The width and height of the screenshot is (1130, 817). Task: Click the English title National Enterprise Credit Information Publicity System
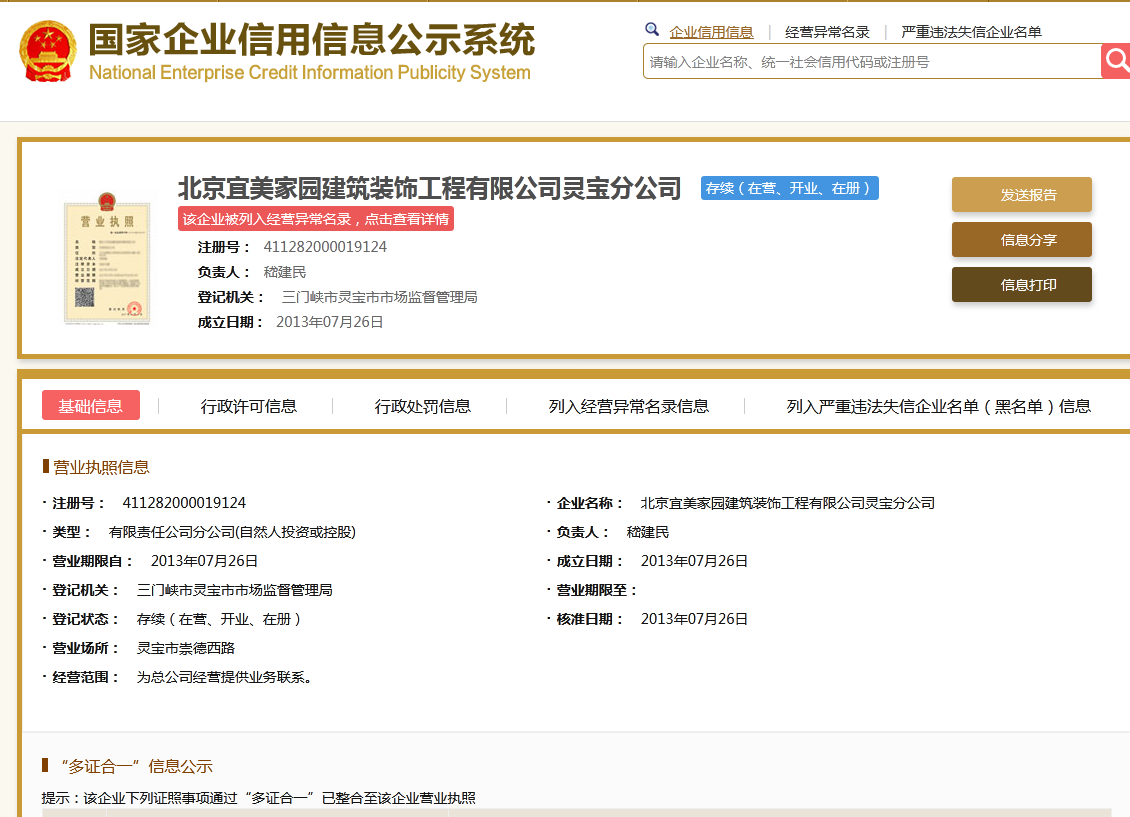(310, 73)
